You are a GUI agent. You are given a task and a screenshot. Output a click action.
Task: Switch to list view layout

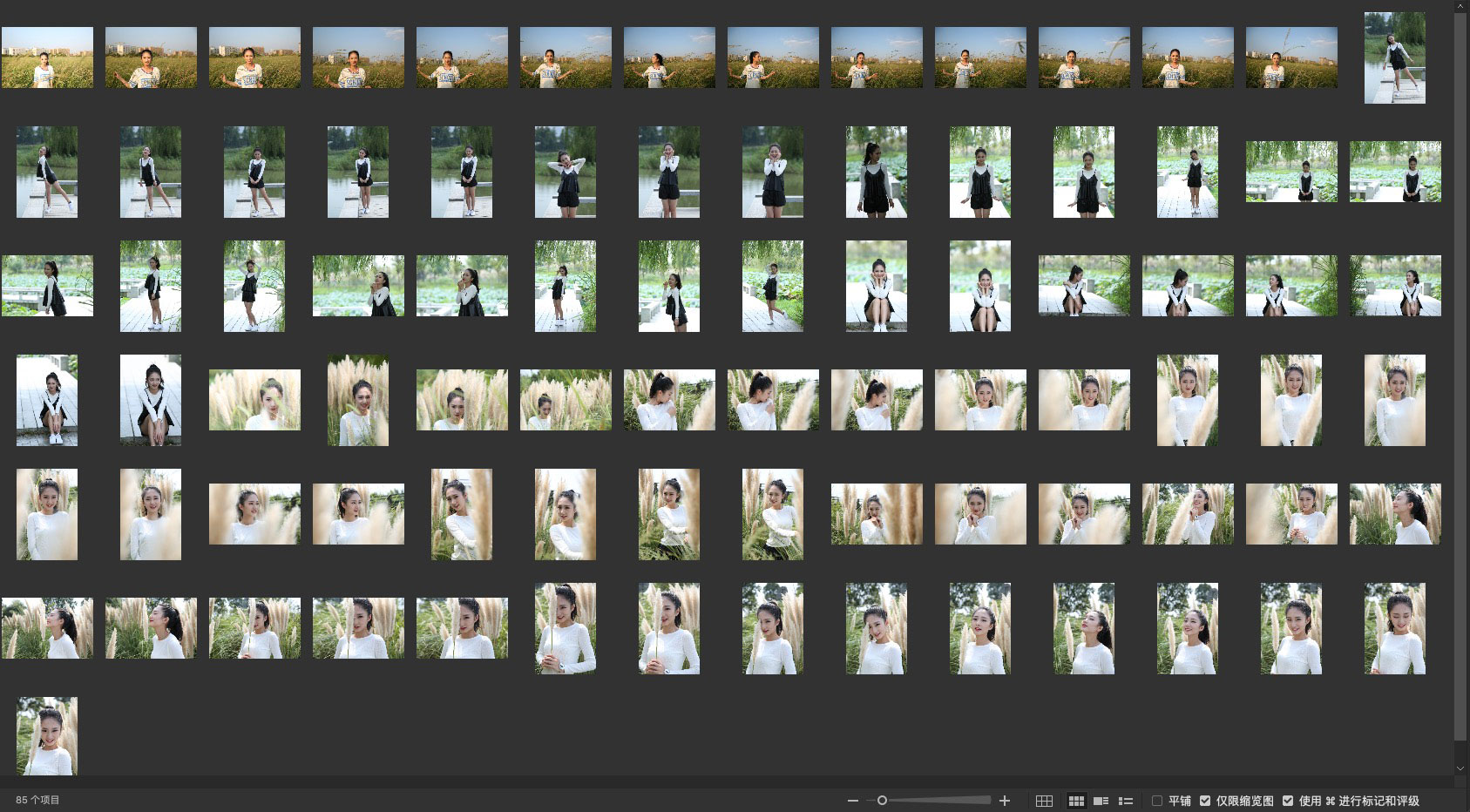pos(1126,801)
